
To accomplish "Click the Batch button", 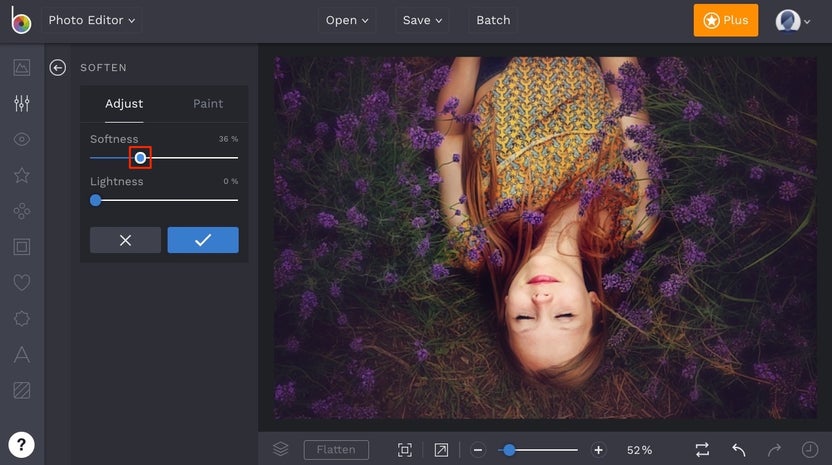I will pos(493,20).
